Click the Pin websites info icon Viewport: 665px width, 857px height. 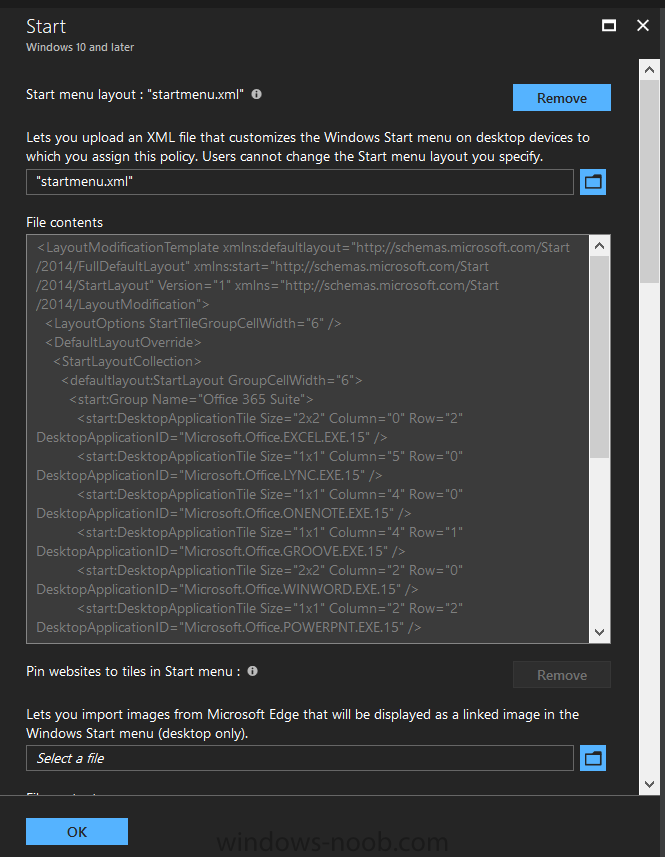point(252,671)
